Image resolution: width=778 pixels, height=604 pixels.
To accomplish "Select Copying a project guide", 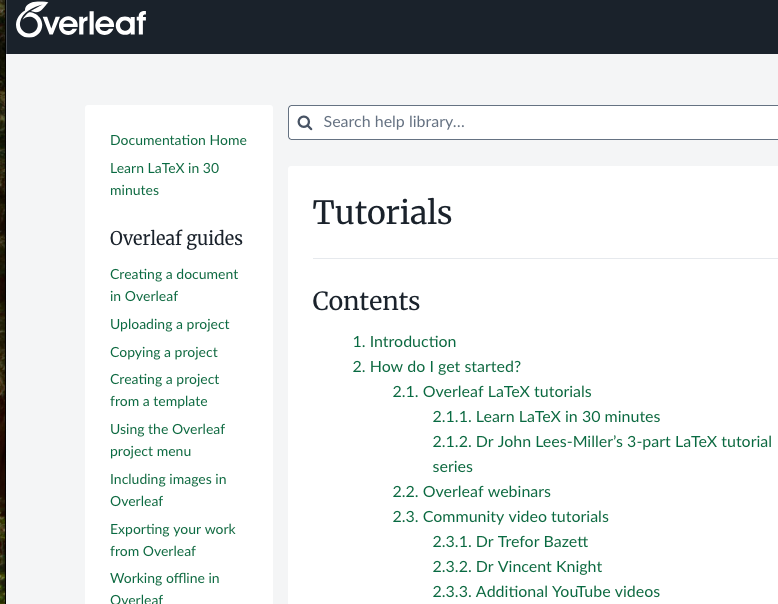I will pos(164,352).
